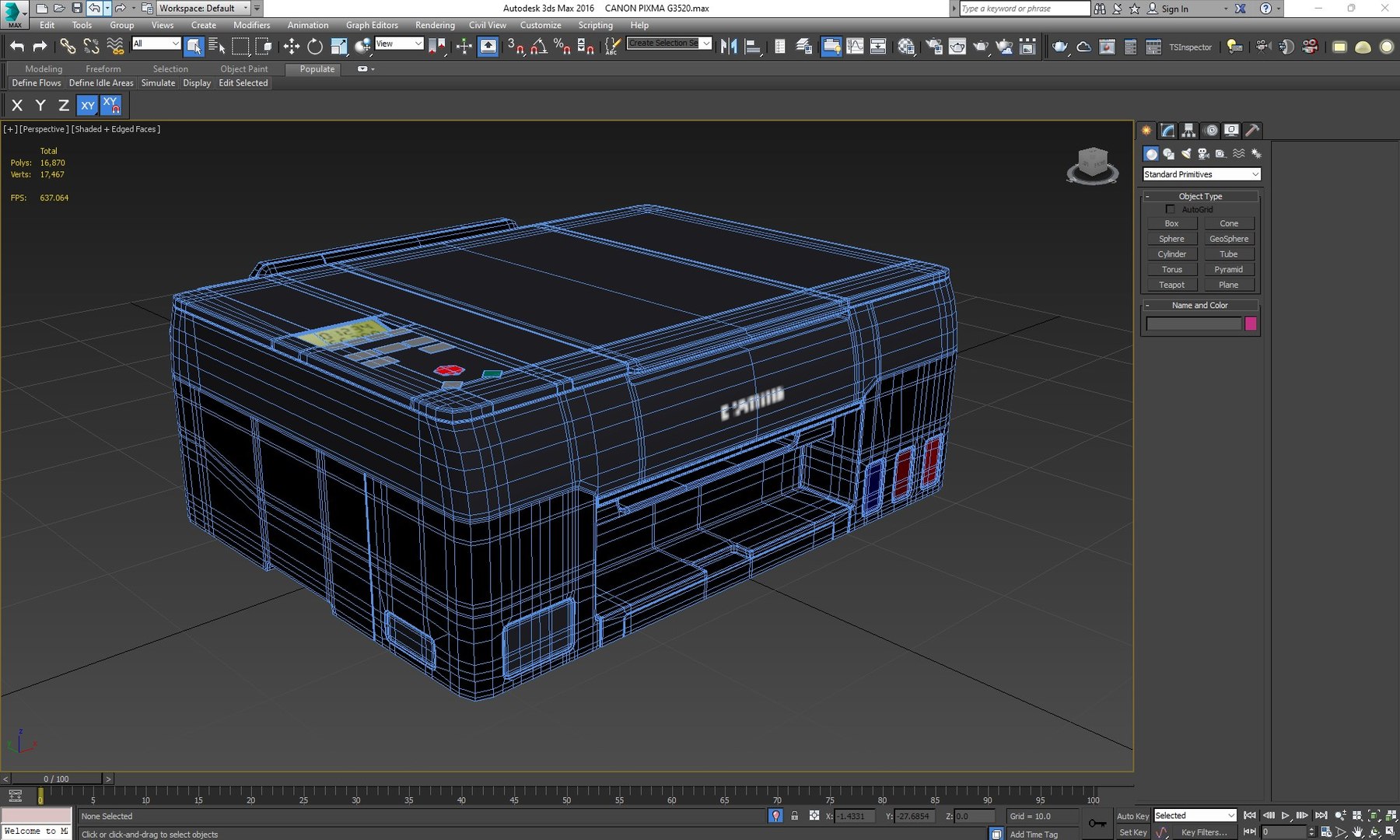Open the Modify command panel tab
The height and width of the screenshot is (840, 1400).
click(1167, 131)
